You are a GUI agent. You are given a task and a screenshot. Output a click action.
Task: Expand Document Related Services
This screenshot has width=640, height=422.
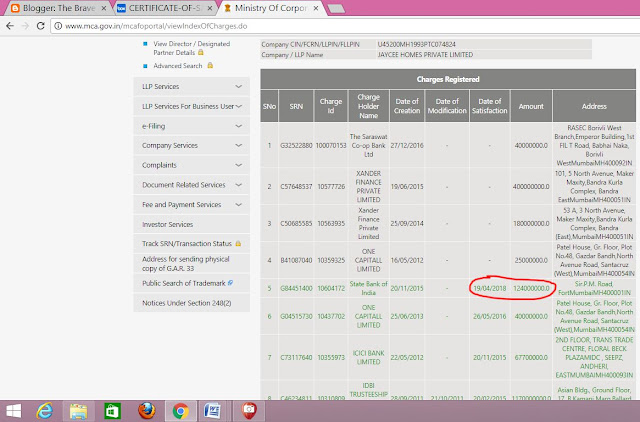pyautogui.click(x=191, y=185)
